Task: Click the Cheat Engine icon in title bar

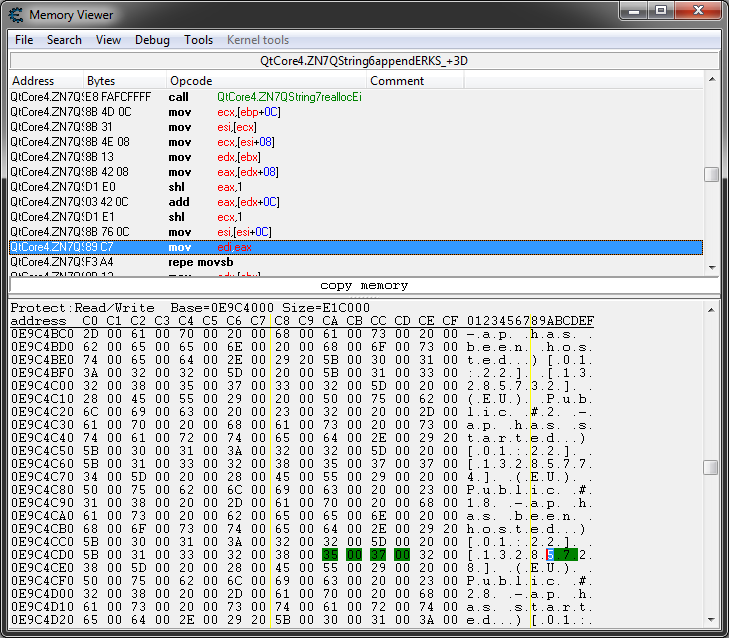Action: (x=16, y=15)
